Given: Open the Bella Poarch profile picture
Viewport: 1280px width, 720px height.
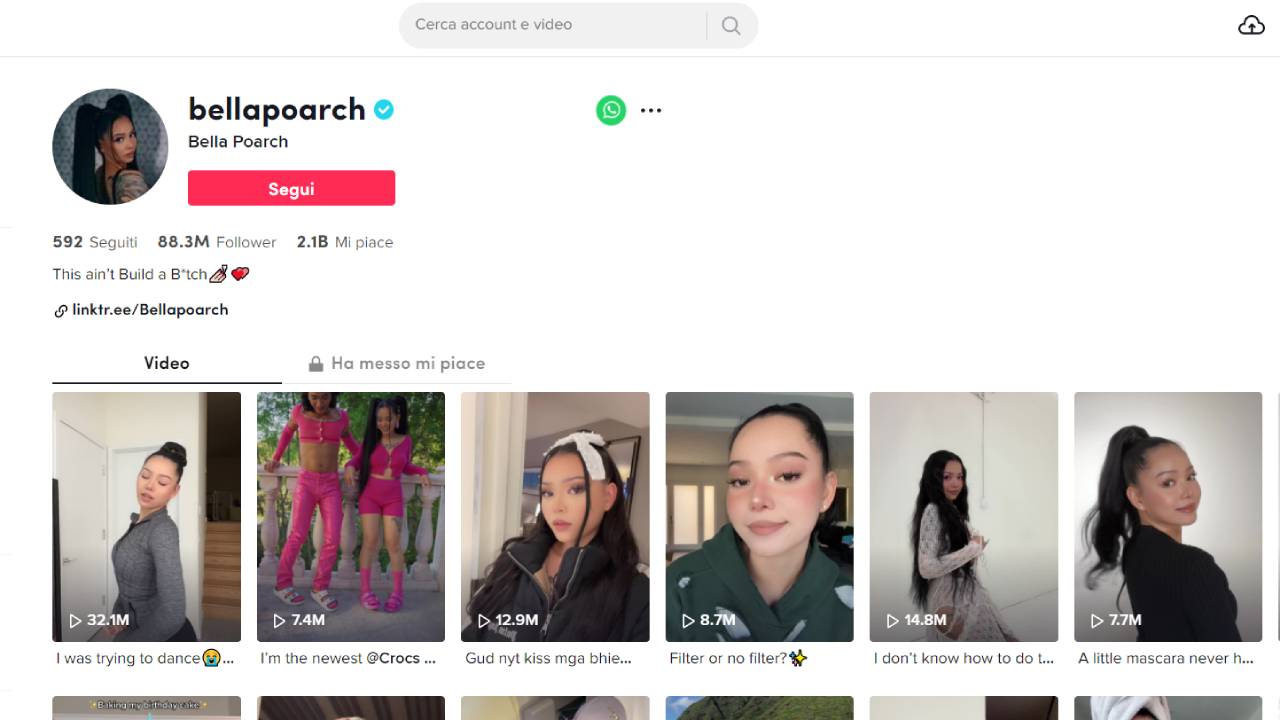Looking at the screenshot, I should [x=110, y=147].
